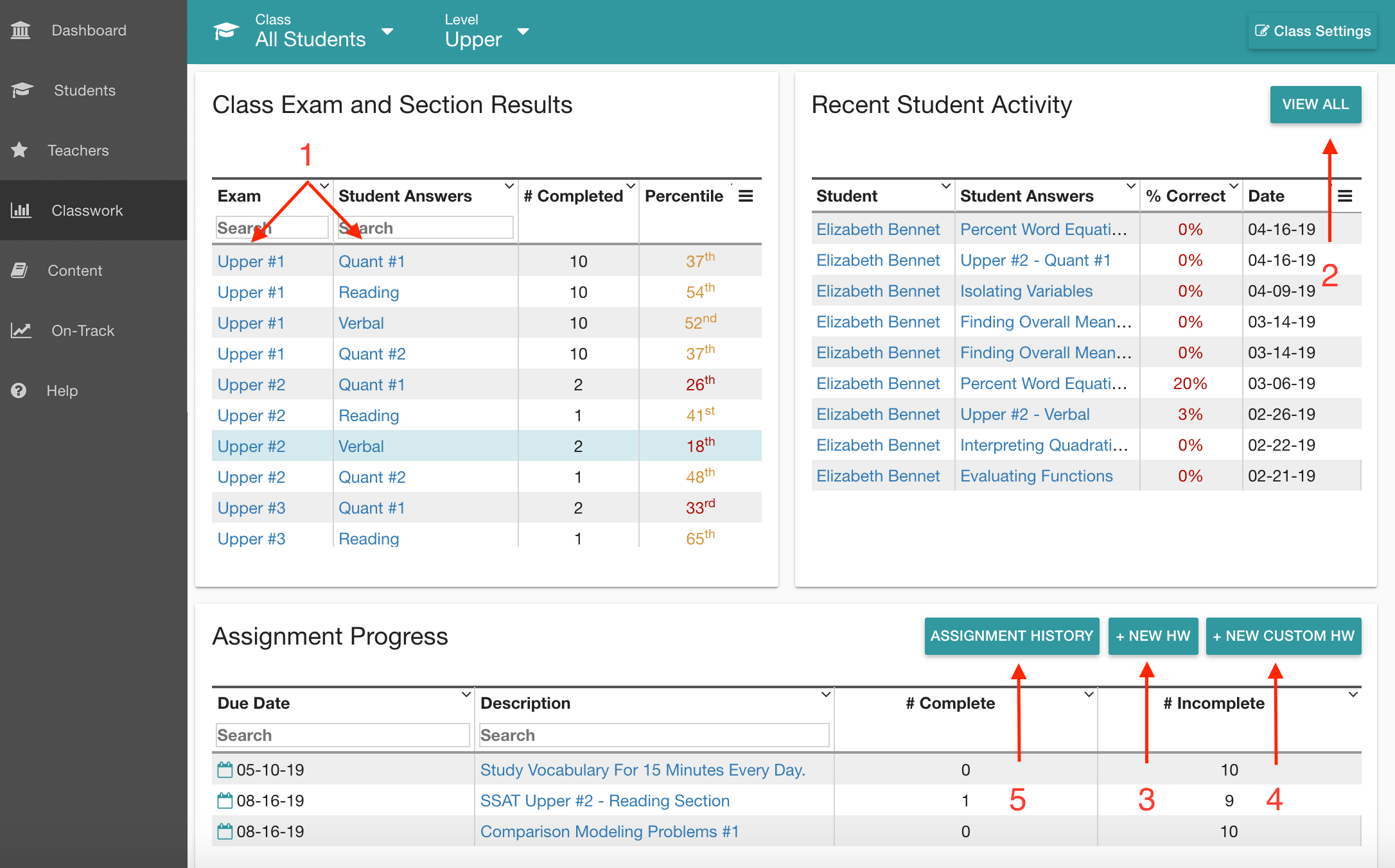Select Classwork in the sidebar

[94, 210]
